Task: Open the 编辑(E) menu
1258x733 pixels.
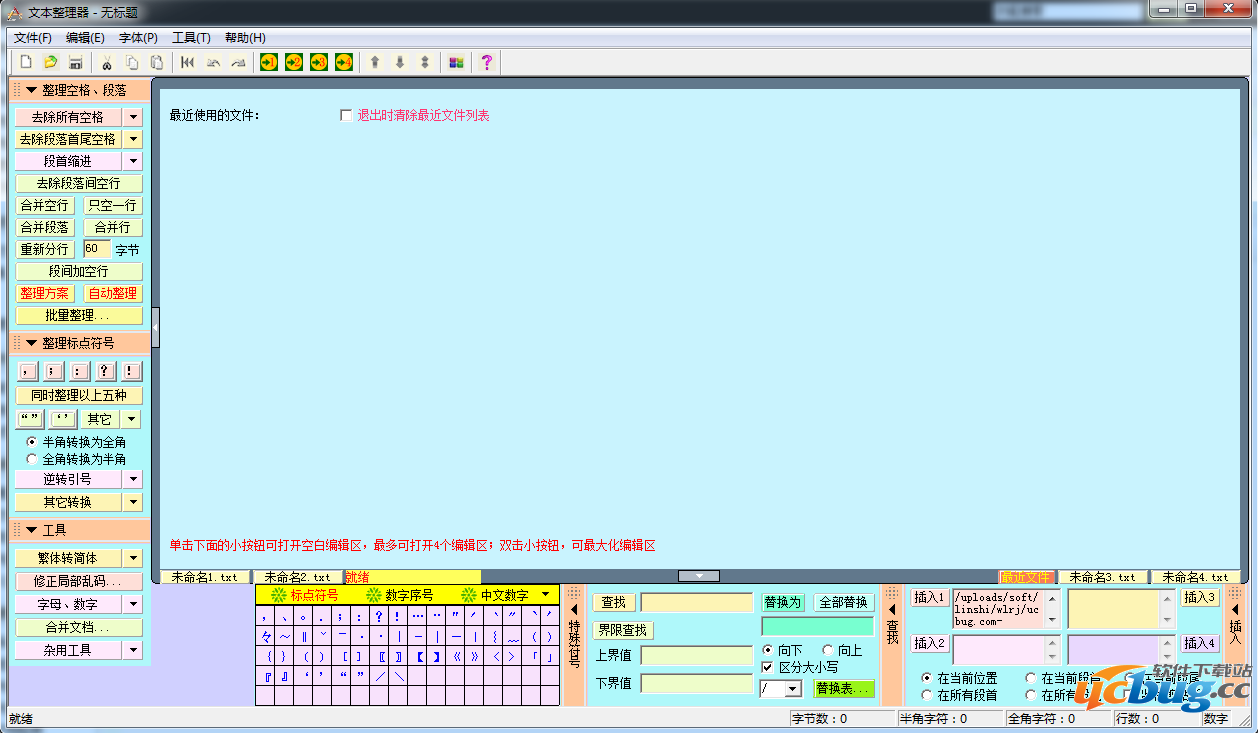Action: click(x=85, y=38)
